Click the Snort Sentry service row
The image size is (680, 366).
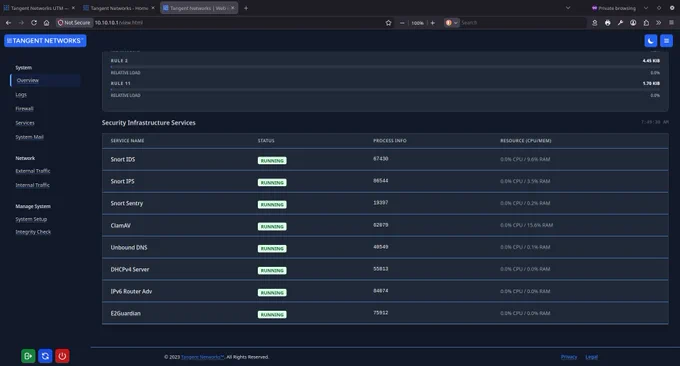pyautogui.click(x=385, y=203)
